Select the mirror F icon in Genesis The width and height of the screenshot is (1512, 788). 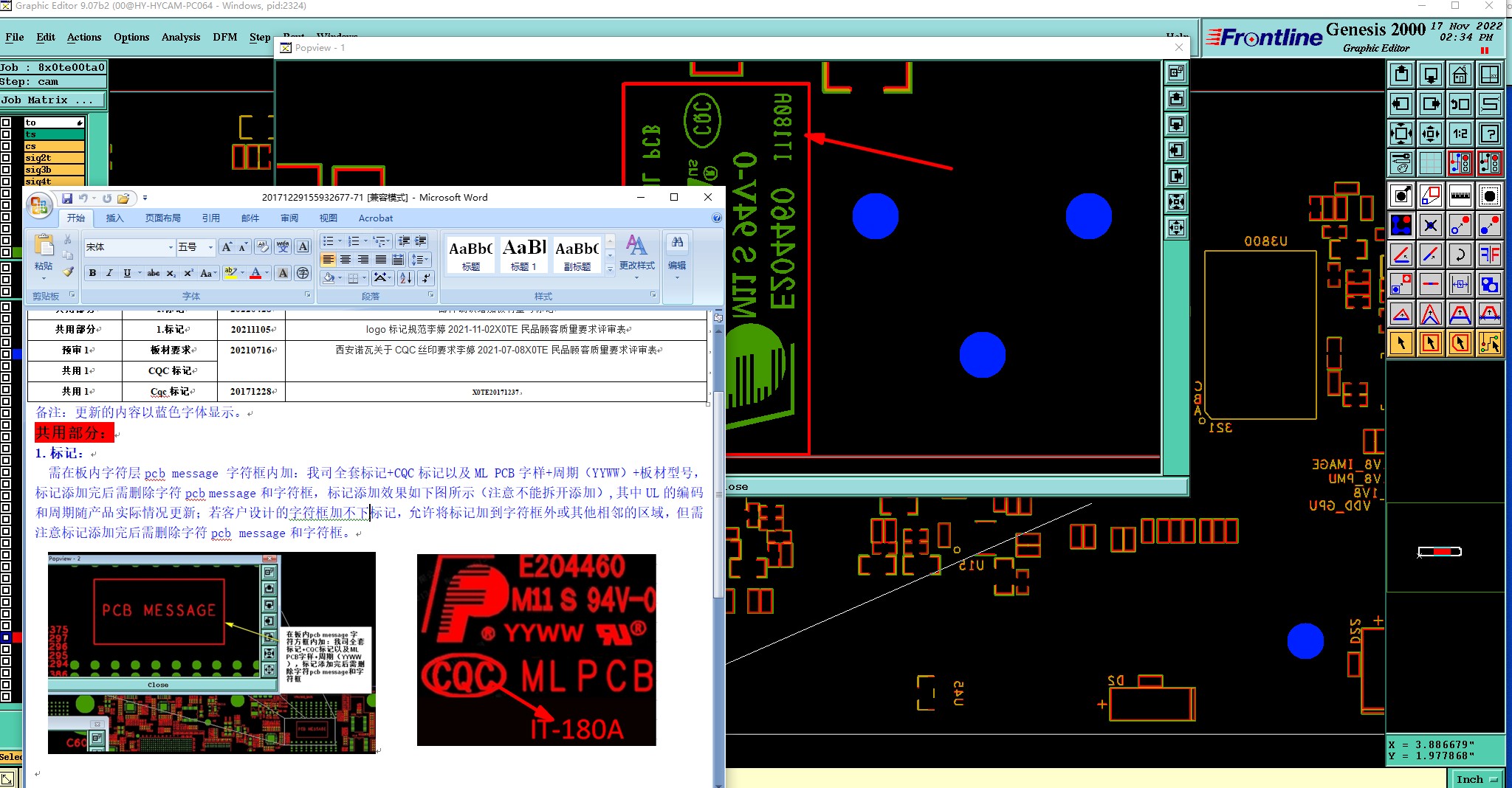(x=1490, y=255)
